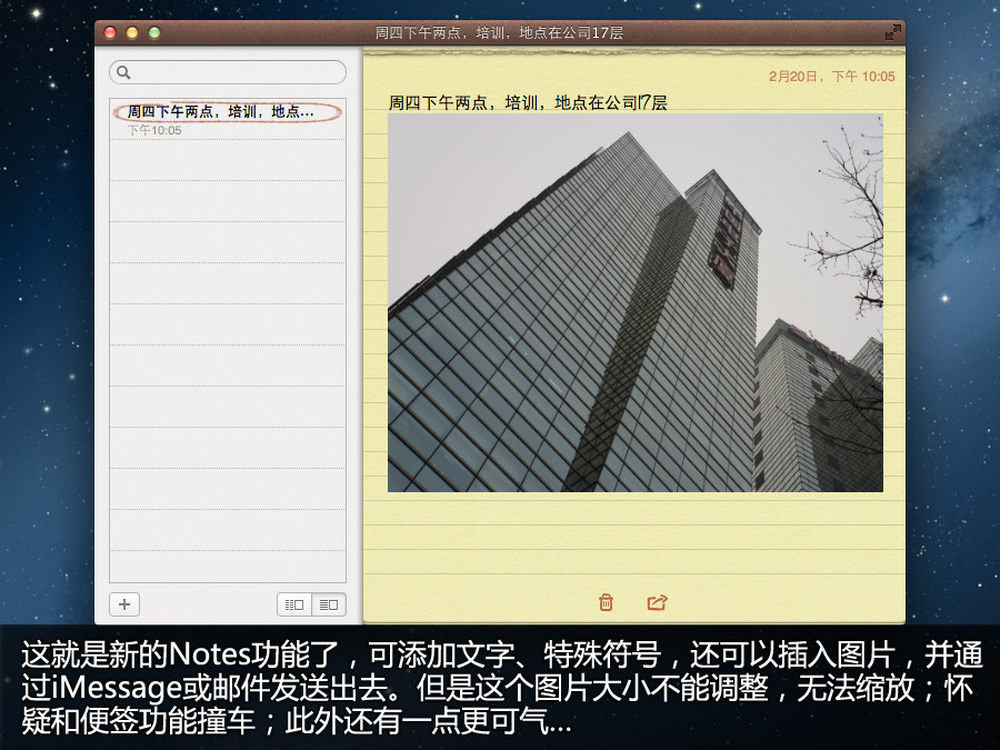
Task: Click the date "2月20日, 下午 10:05"
Action: (832, 77)
